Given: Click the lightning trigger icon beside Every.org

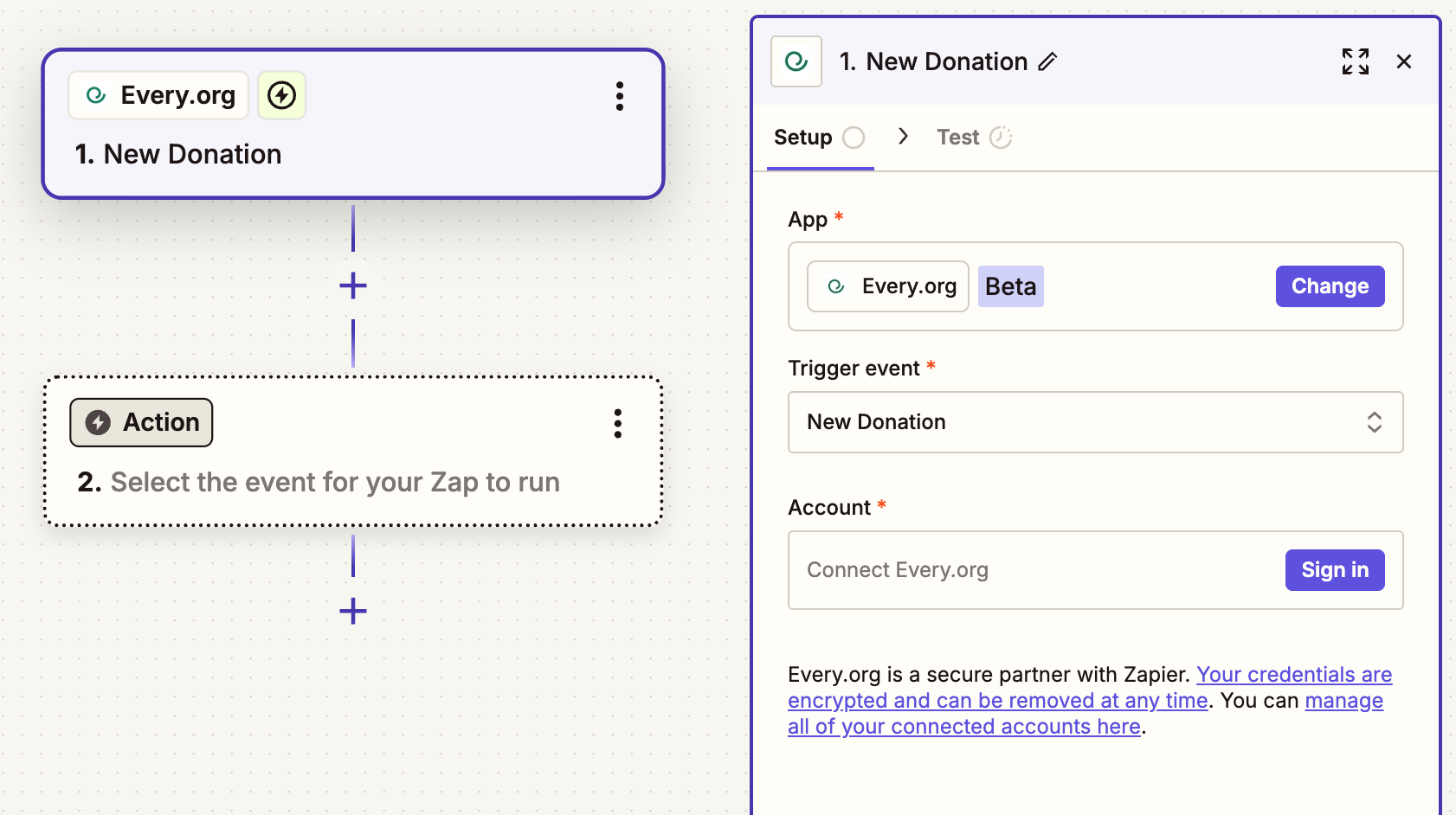Looking at the screenshot, I should point(281,95).
